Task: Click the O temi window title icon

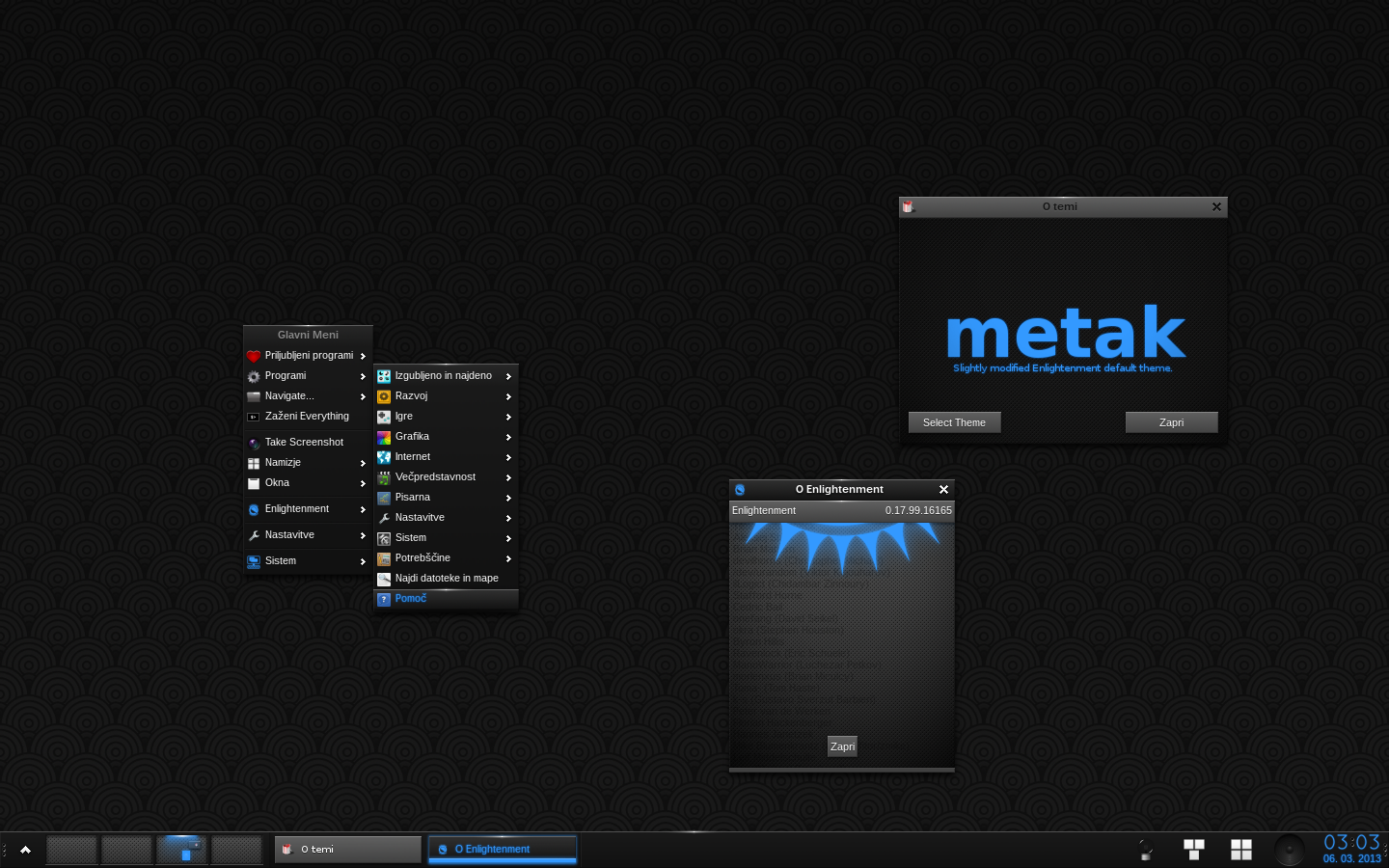Action: [x=908, y=206]
